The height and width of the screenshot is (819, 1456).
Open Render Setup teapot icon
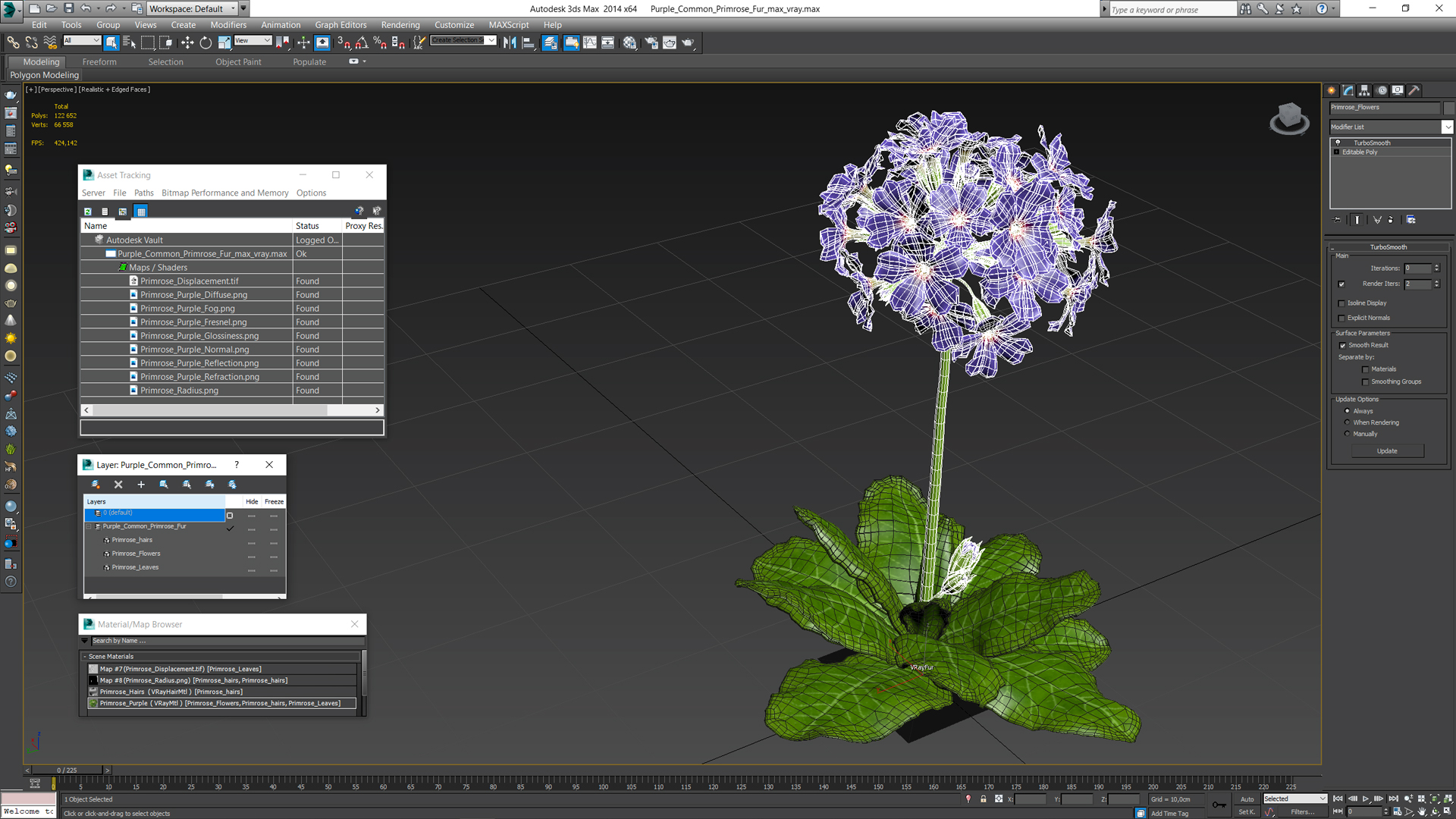point(651,42)
